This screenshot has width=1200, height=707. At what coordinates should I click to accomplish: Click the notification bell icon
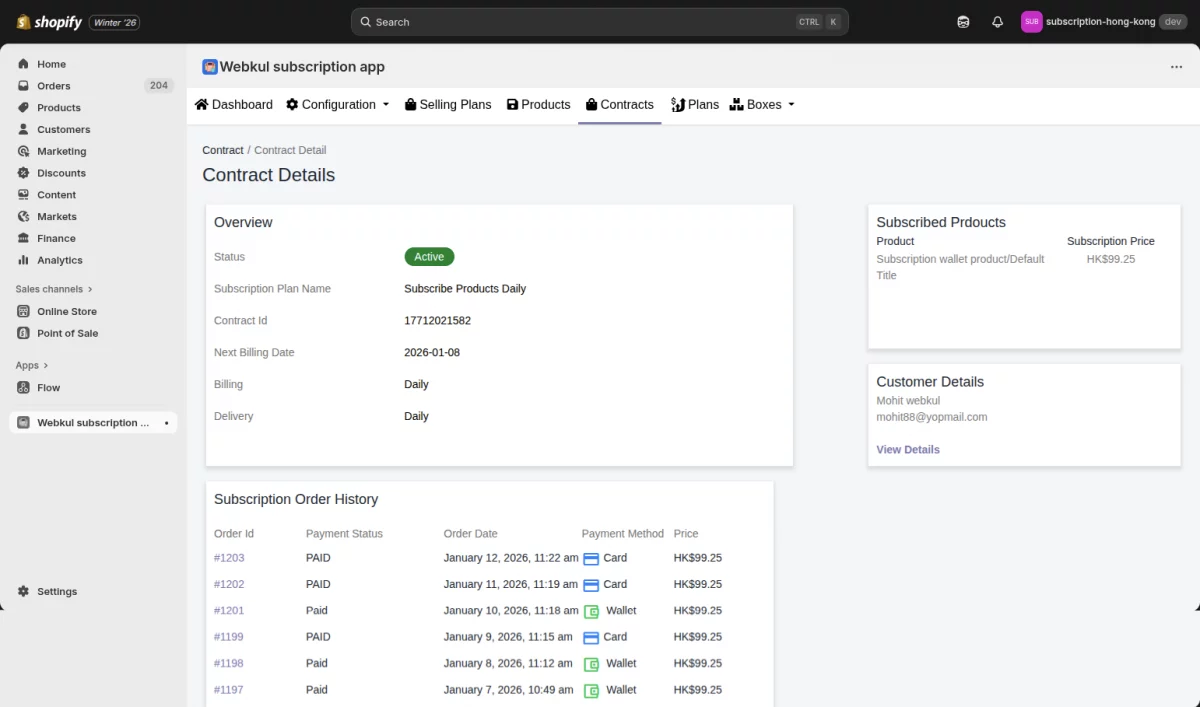tap(997, 22)
